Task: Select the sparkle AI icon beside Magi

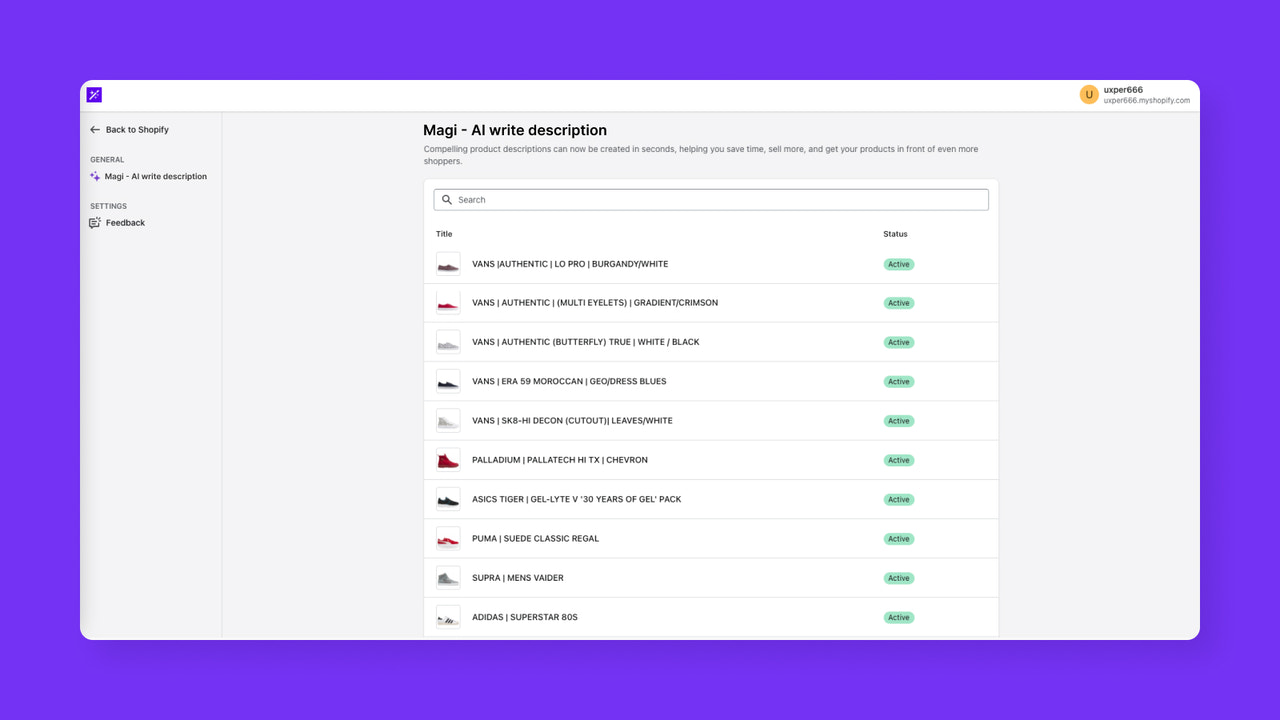Action: tap(93, 176)
